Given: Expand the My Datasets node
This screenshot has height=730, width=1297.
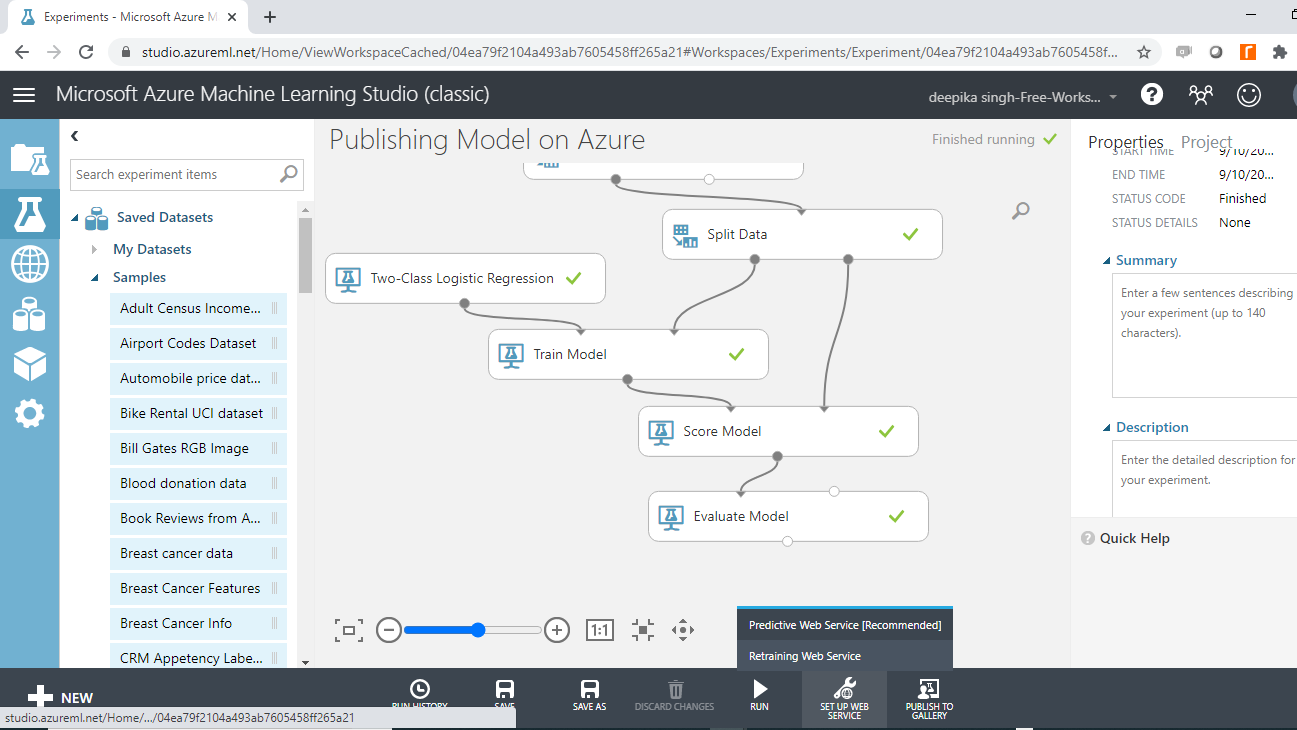Looking at the screenshot, I should [x=94, y=249].
